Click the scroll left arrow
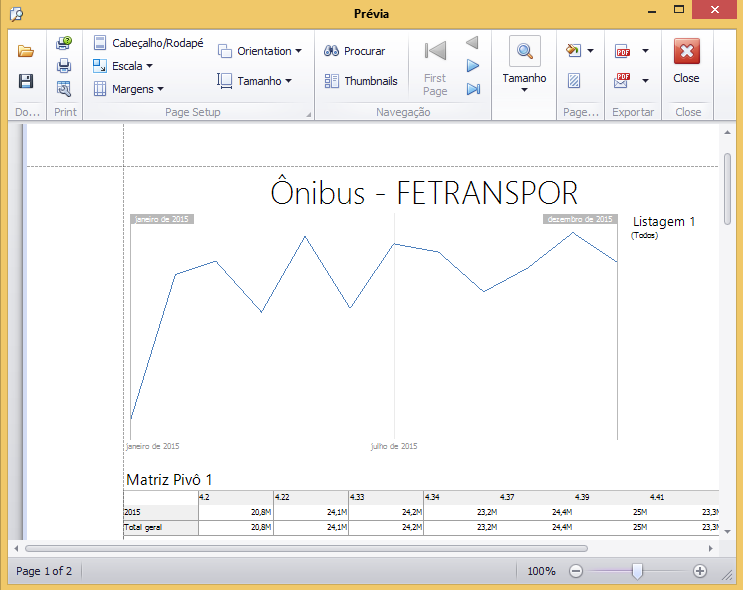This screenshot has height=590, width=743. [x=16, y=548]
